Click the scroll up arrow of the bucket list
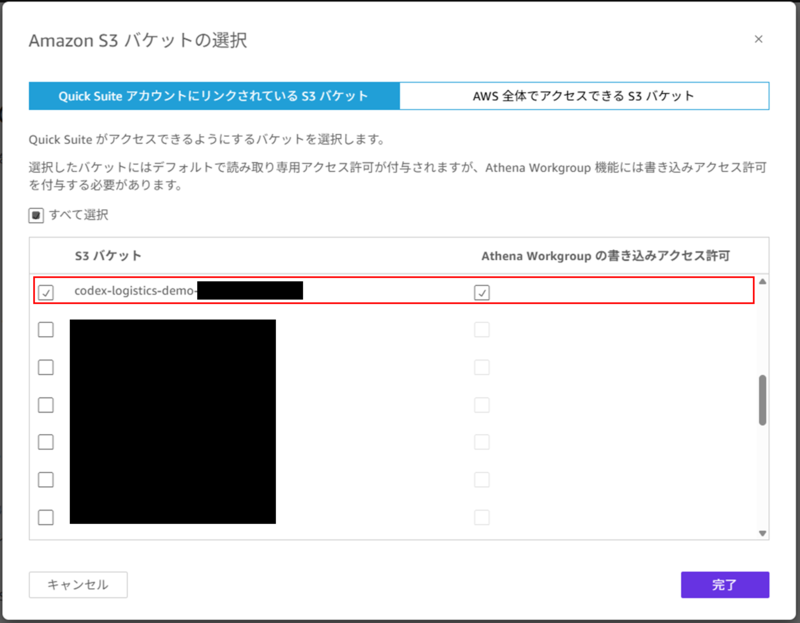800x623 pixels. point(762,282)
